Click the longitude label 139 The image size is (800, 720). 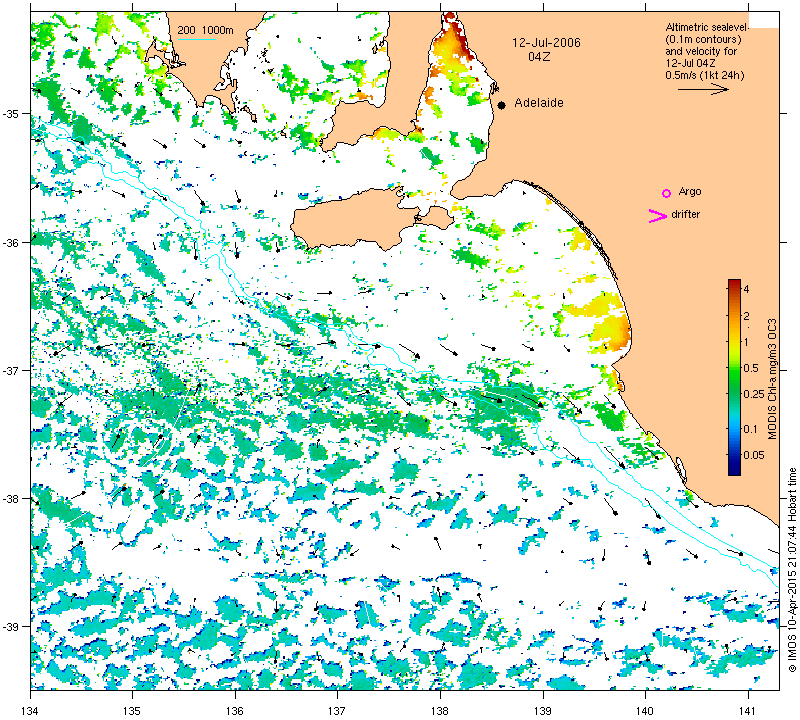click(543, 710)
